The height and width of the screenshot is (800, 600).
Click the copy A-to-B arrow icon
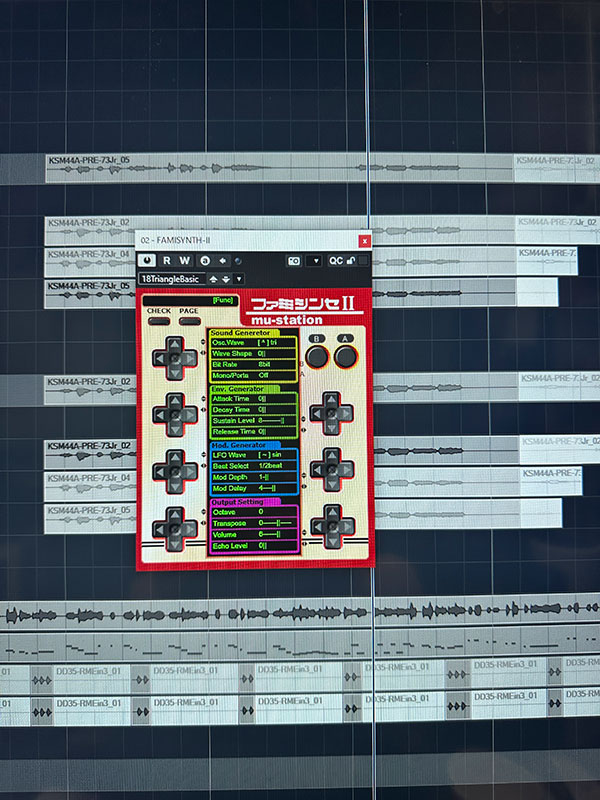click(x=222, y=261)
